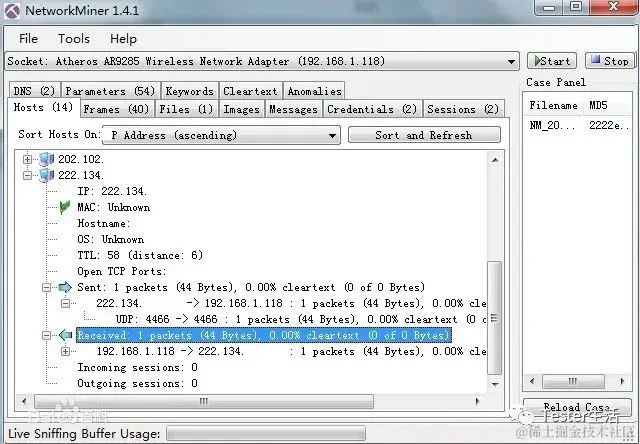Click the Live Sniffing Buffer Usage progress bar
This screenshot has width=640, height=444.
coord(266,433)
